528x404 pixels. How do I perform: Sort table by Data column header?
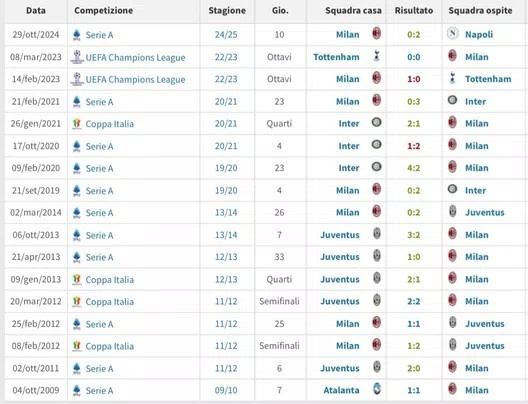pos(36,10)
